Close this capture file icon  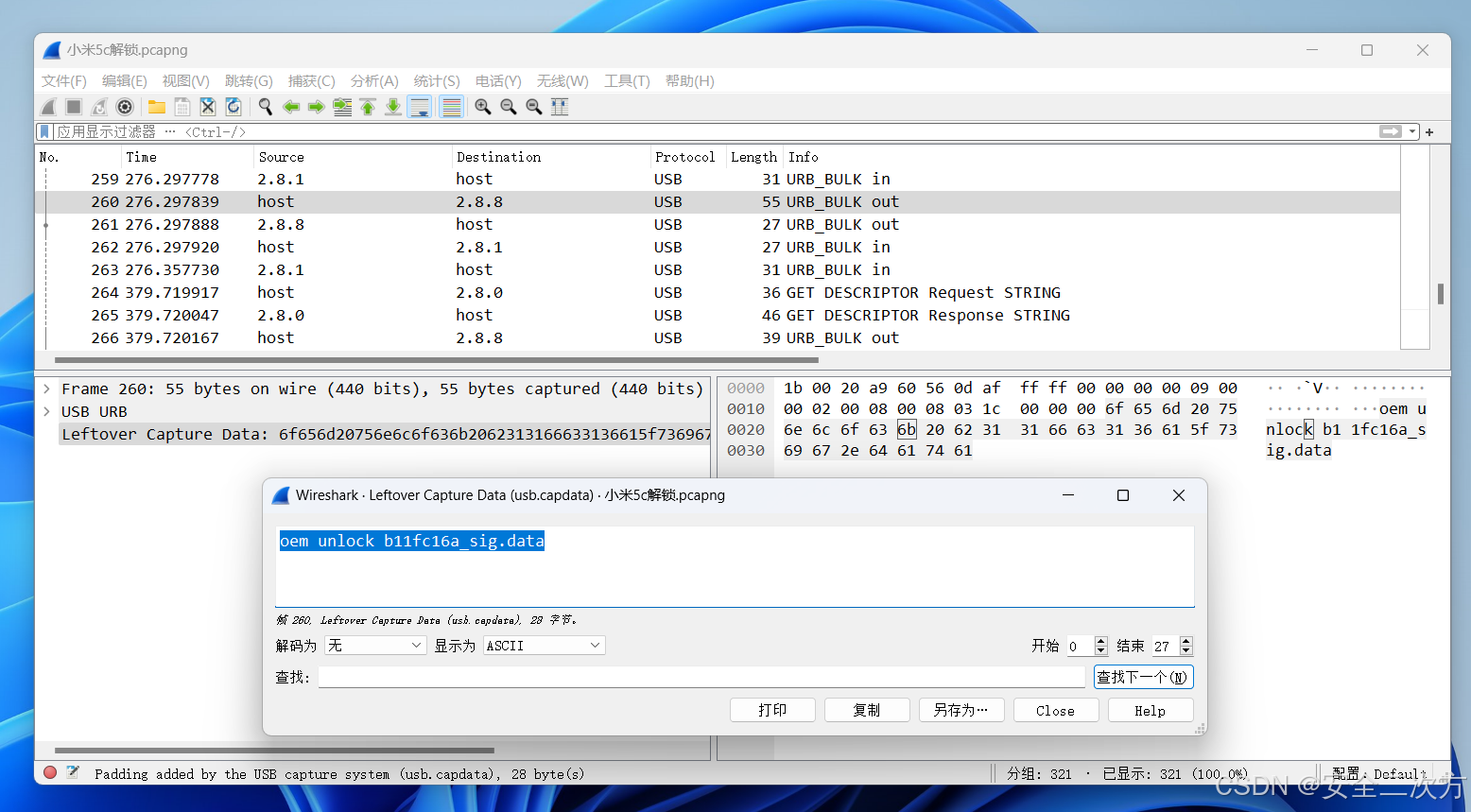pos(208,107)
